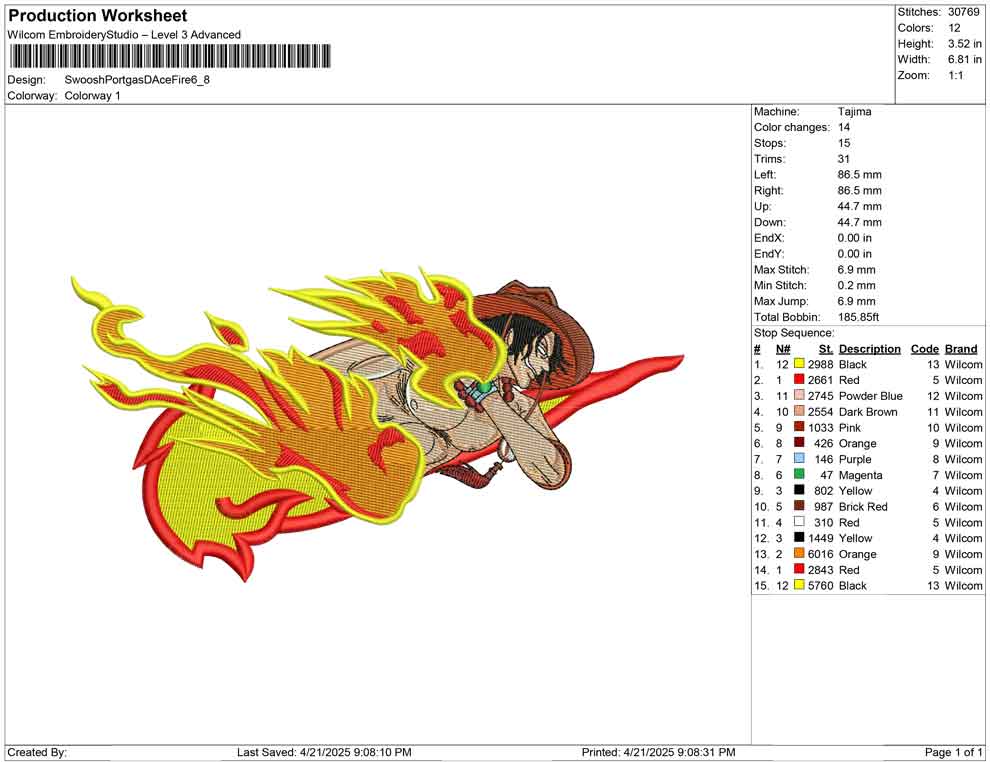
Task: Click the Production Worksheet title
Action: point(97,15)
